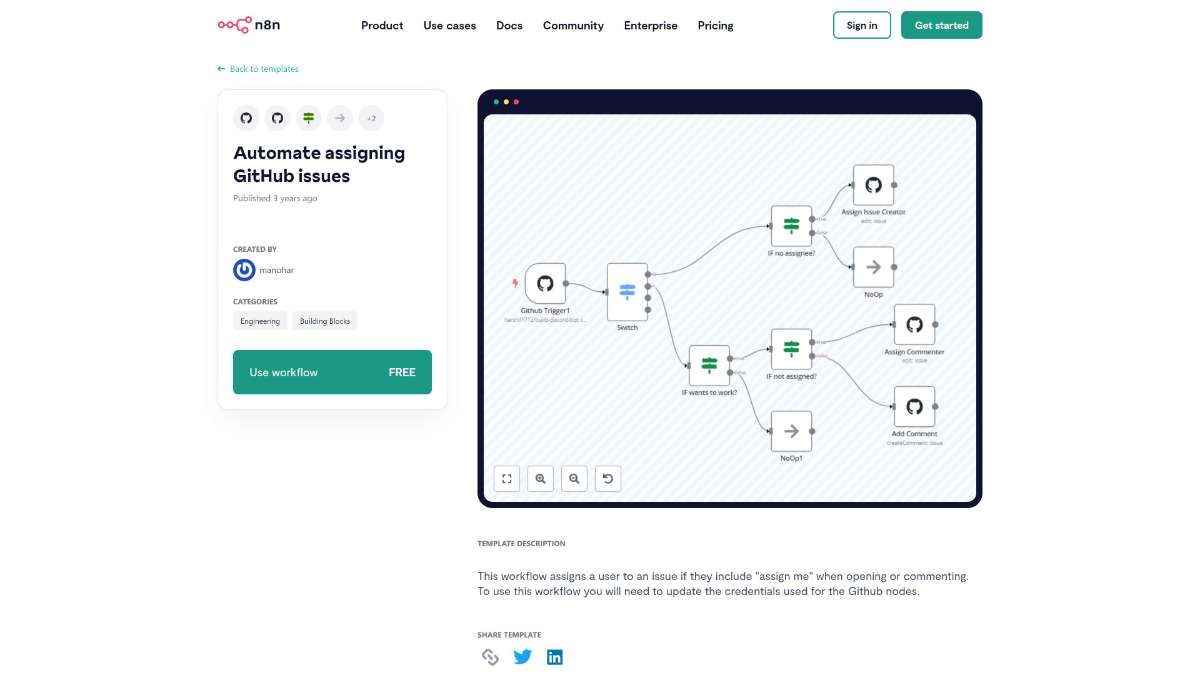Share the template on LinkedIn
1200x675 pixels.
tap(555, 657)
